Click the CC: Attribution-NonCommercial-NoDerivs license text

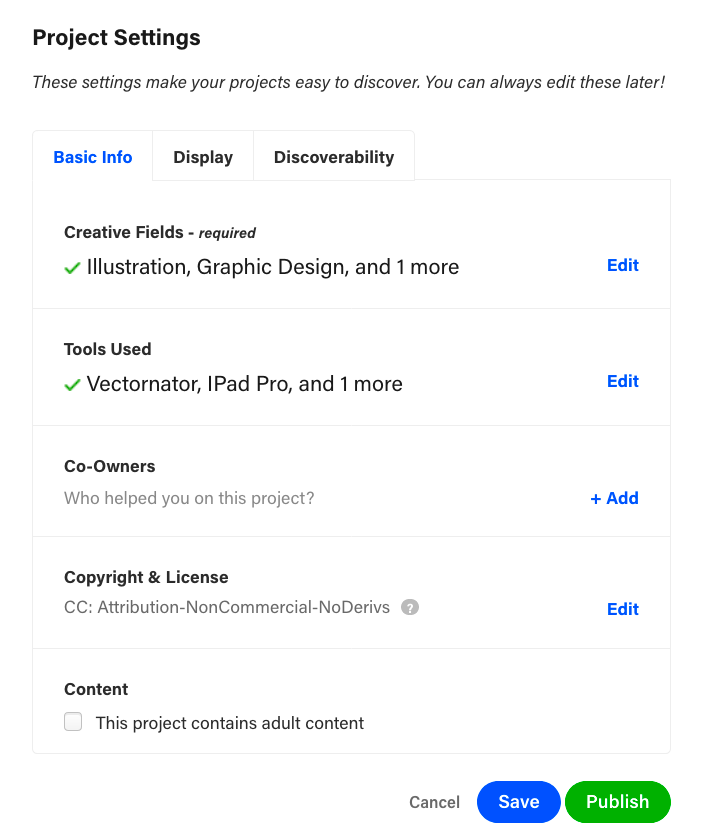click(227, 607)
